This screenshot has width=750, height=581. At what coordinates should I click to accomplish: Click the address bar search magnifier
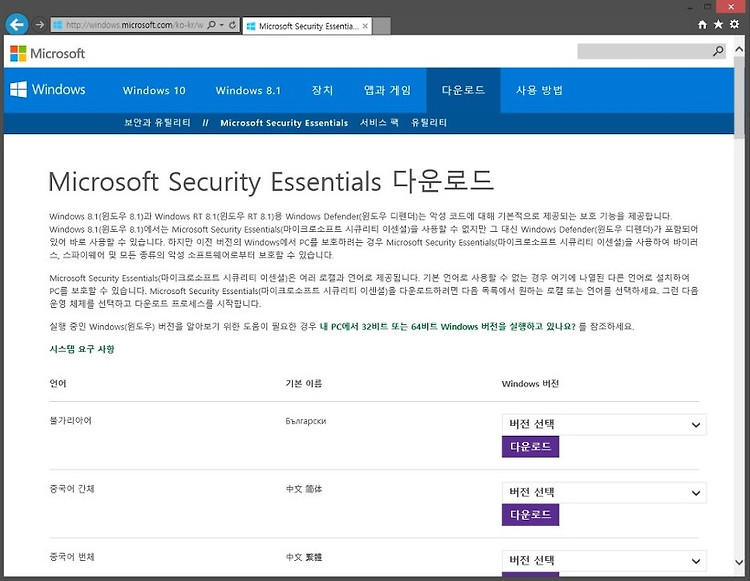pyautogui.click(x=211, y=25)
